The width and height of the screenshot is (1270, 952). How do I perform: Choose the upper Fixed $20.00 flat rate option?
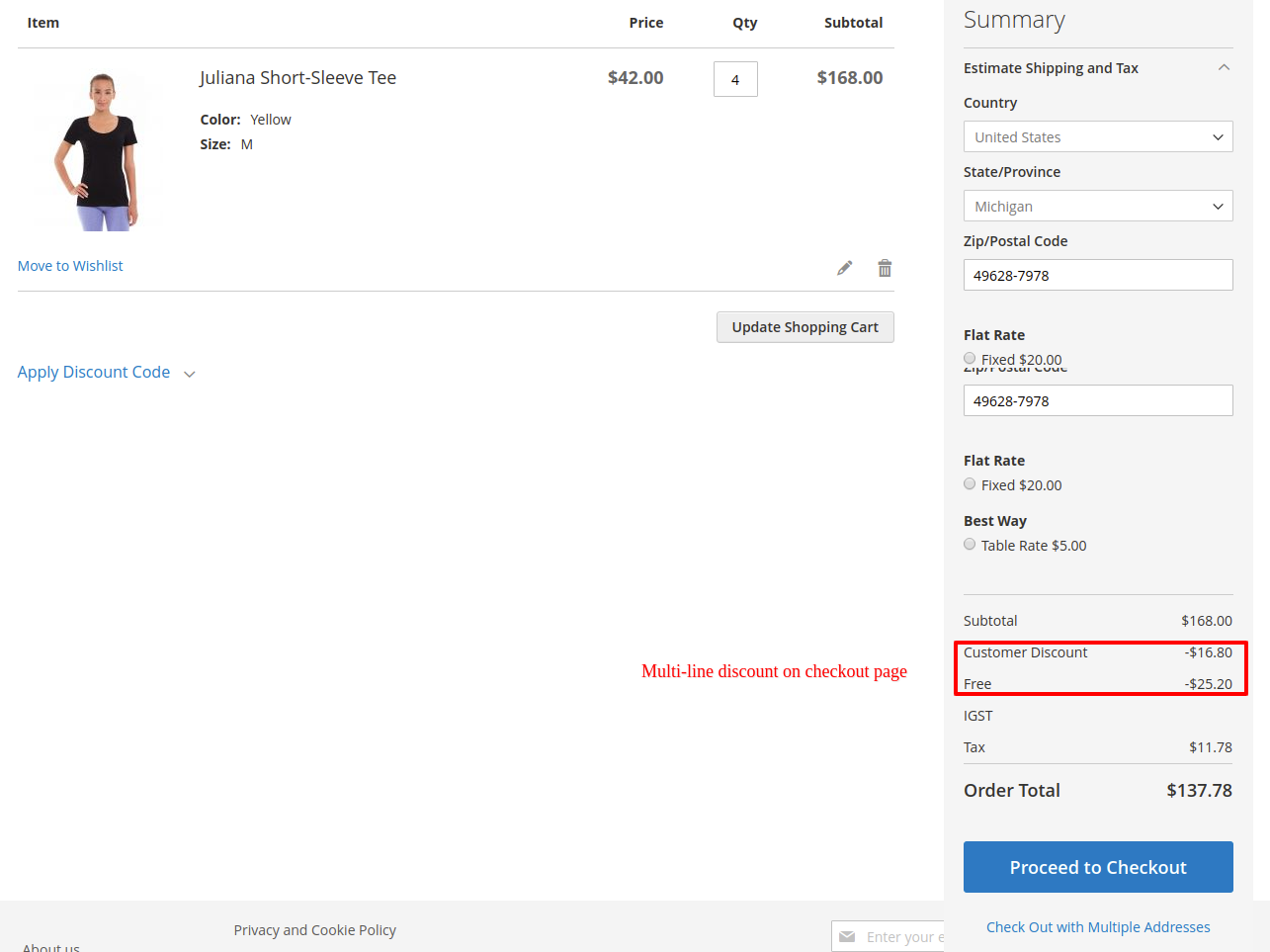970,358
